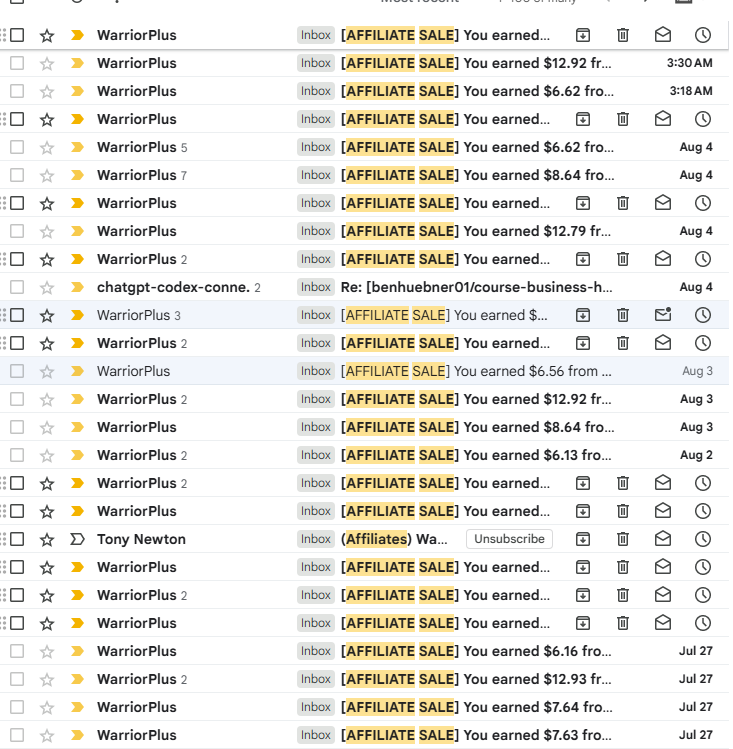This screenshot has width=733, height=749.
Task: Open the 'Re: [benhuebner01/course-business-h...' email
Action: 476,287
